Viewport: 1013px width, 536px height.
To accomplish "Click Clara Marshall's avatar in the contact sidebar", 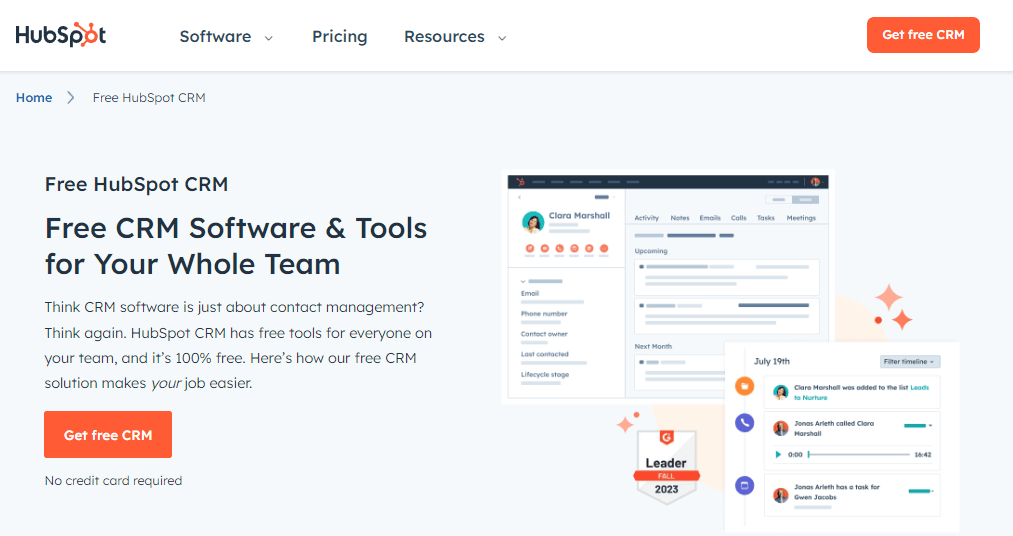I will tap(533, 222).
